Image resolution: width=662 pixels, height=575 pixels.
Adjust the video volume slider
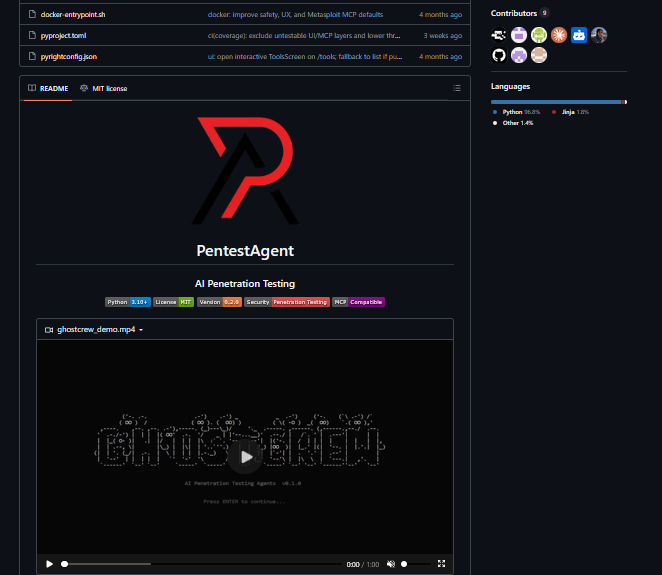point(416,564)
